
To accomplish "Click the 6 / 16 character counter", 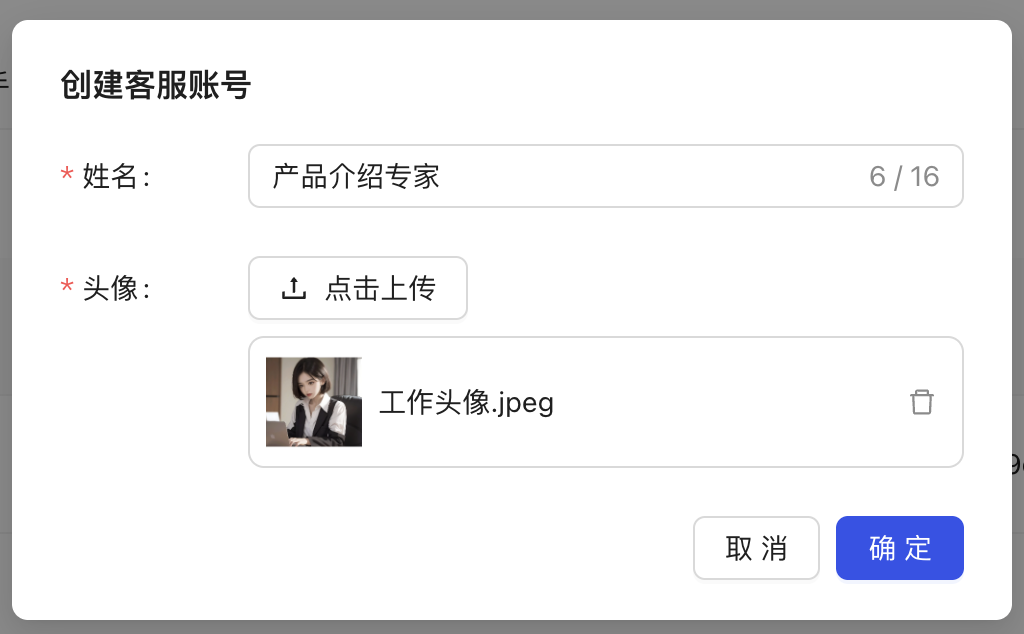I will (904, 177).
